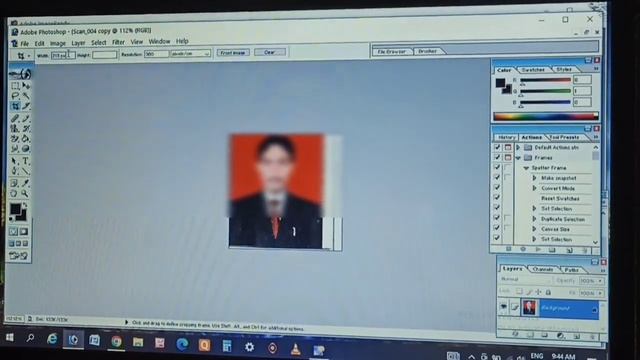640x360 pixels.
Task: Open layer Opacity dropdown
Action: click(600, 281)
